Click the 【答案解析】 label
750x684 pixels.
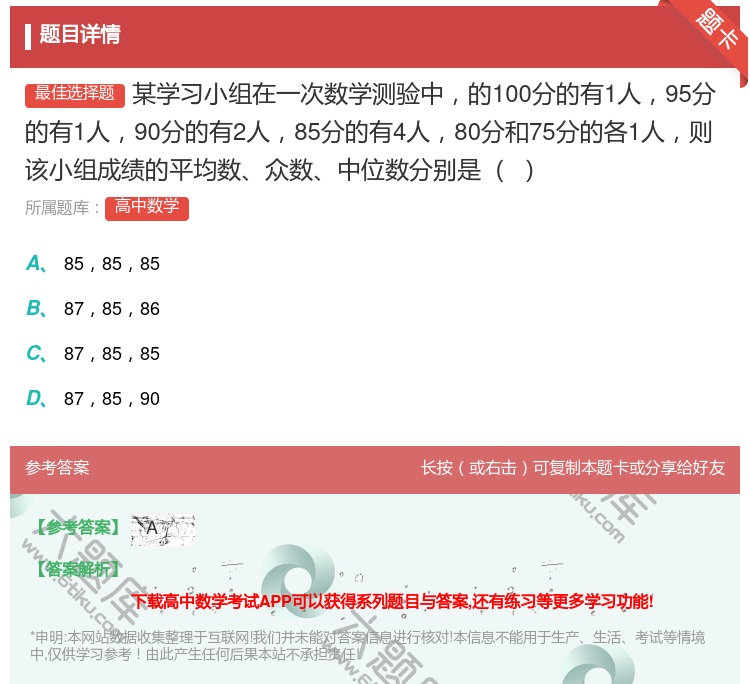pyautogui.click(x=79, y=569)
